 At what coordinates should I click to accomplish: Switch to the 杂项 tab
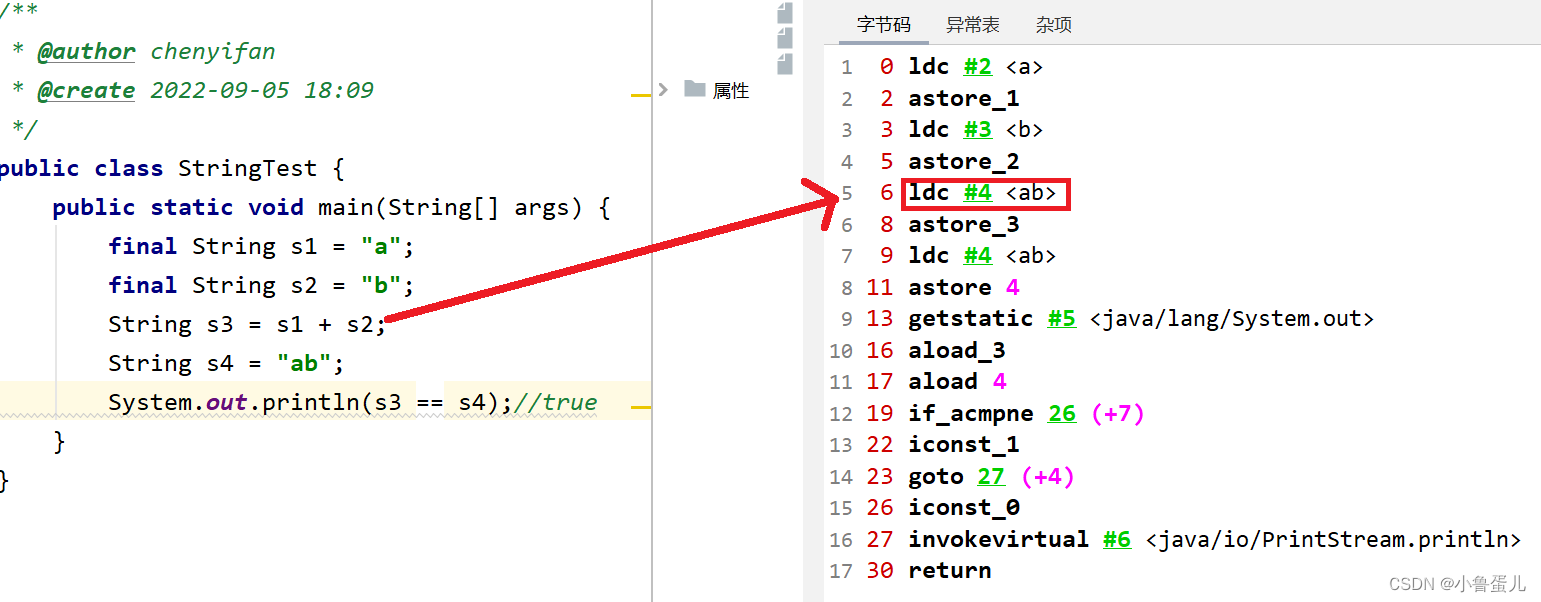click(1053, 24)
